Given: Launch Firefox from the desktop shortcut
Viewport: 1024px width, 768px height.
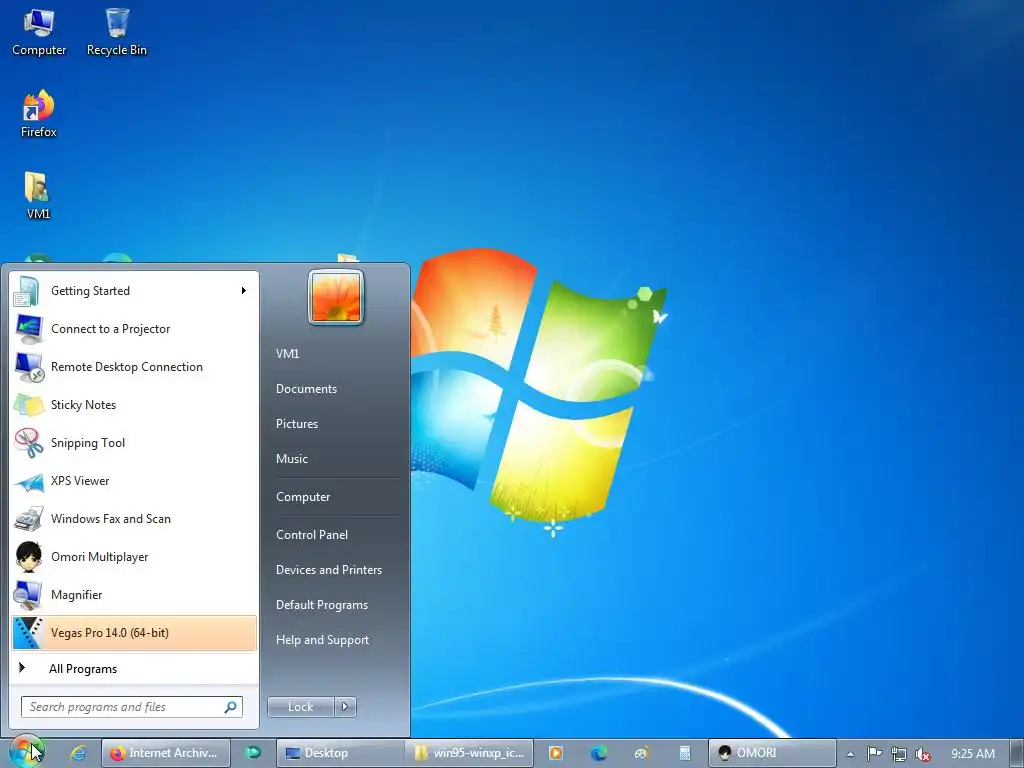Looking at the screenshot, I should [x=39, y=114].
